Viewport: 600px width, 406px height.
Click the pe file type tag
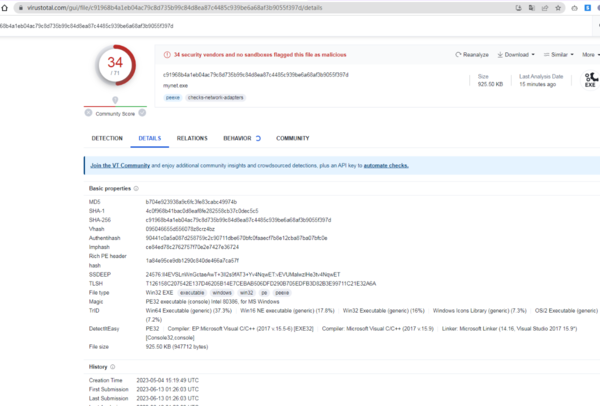264,293
